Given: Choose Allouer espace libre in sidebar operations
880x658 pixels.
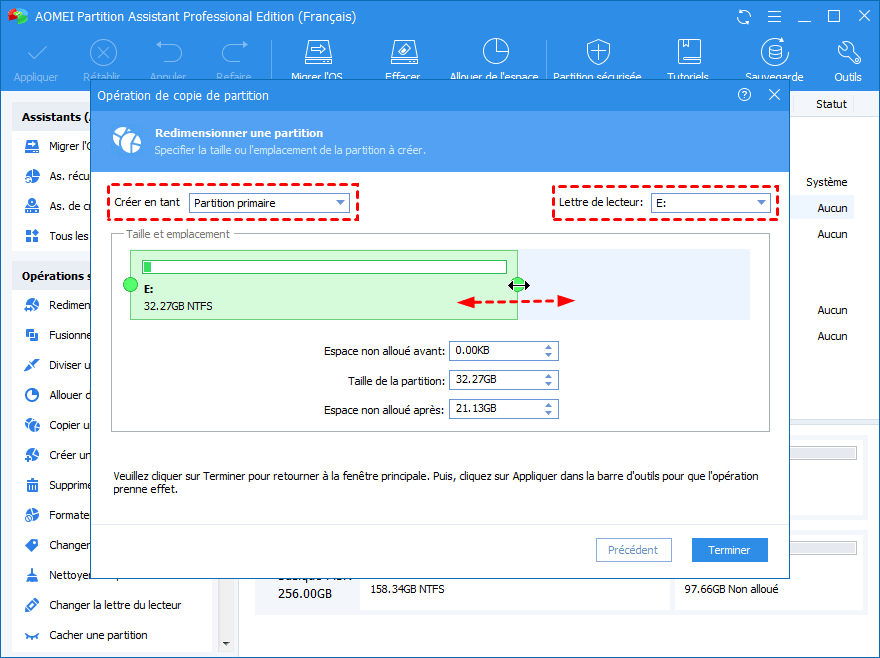Looking at the screenshot, I should pyautogui.click(x=57, y=395).
